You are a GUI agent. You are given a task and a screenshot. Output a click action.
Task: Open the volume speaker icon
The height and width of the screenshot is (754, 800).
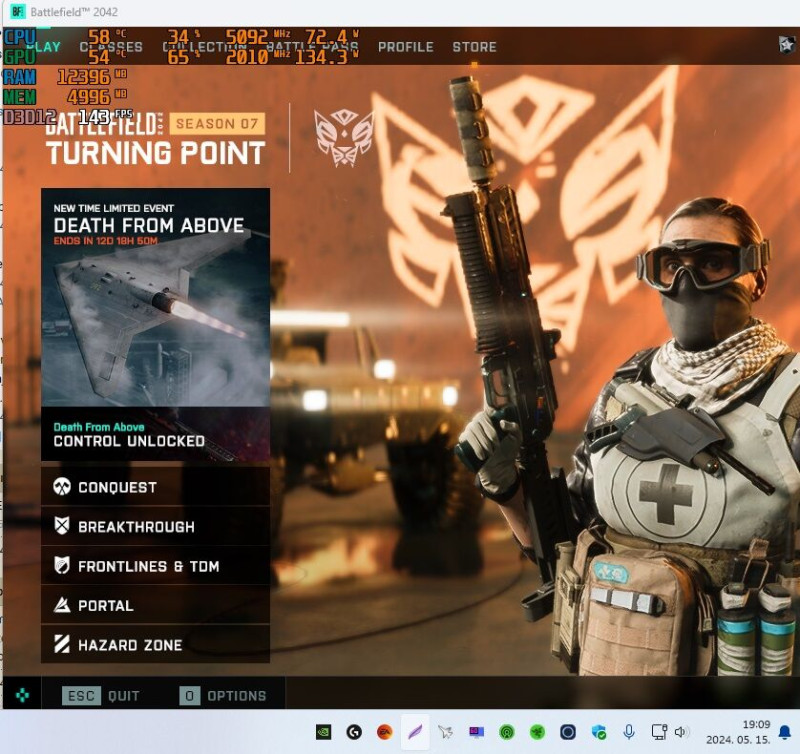(680, 732)
